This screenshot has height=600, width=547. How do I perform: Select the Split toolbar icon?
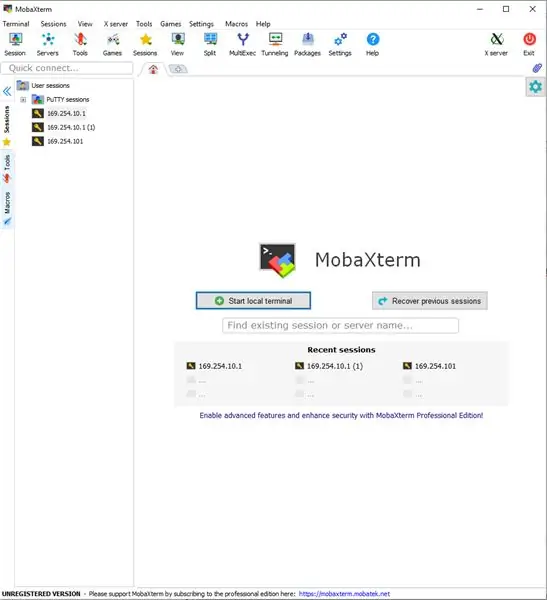pos(210,45)
